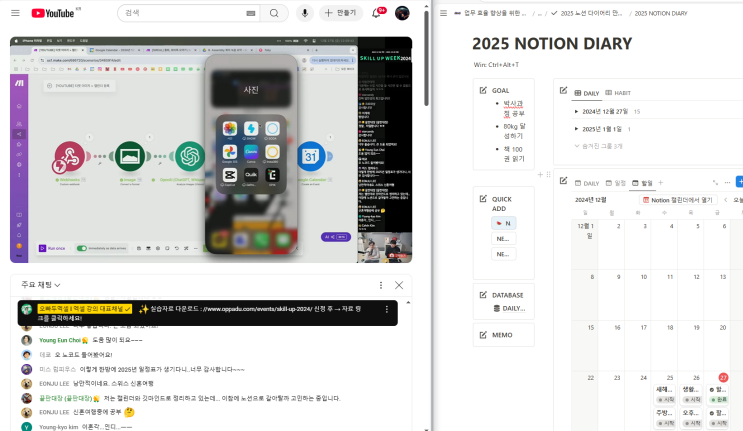Click the 12월 1일 calendar cell
This screenshot has height=431, width=743.
click(584, 243)
